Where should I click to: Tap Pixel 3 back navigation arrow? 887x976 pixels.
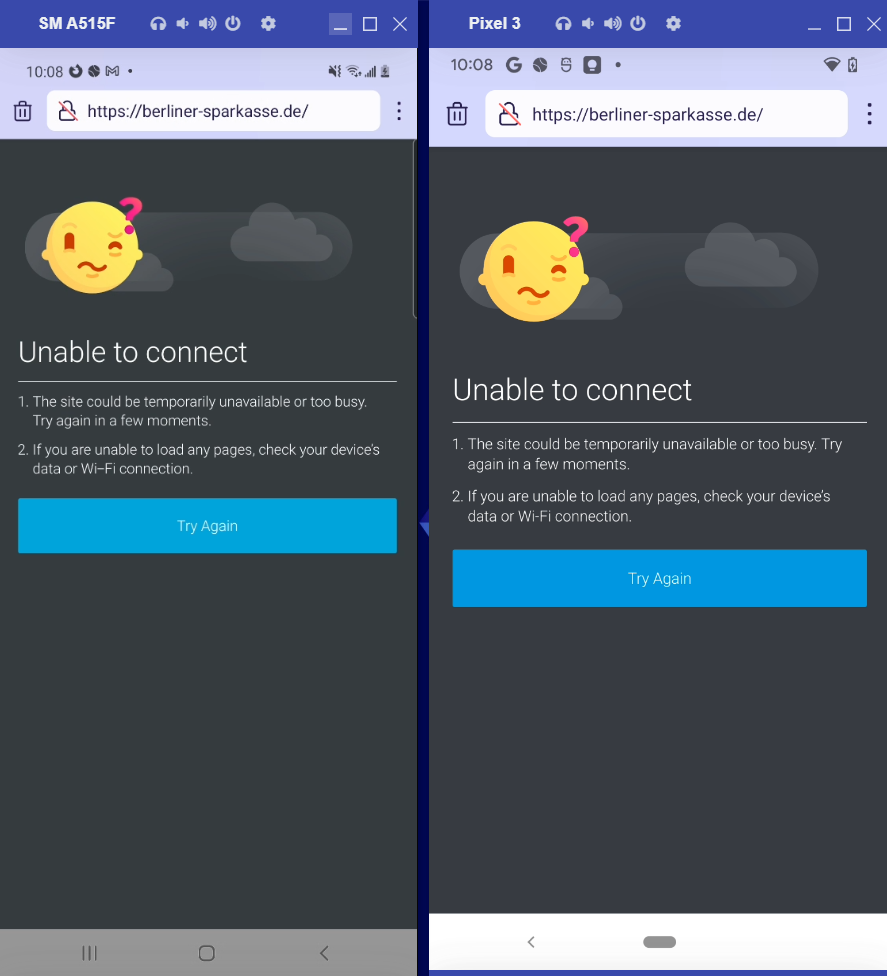click(531, 942)
